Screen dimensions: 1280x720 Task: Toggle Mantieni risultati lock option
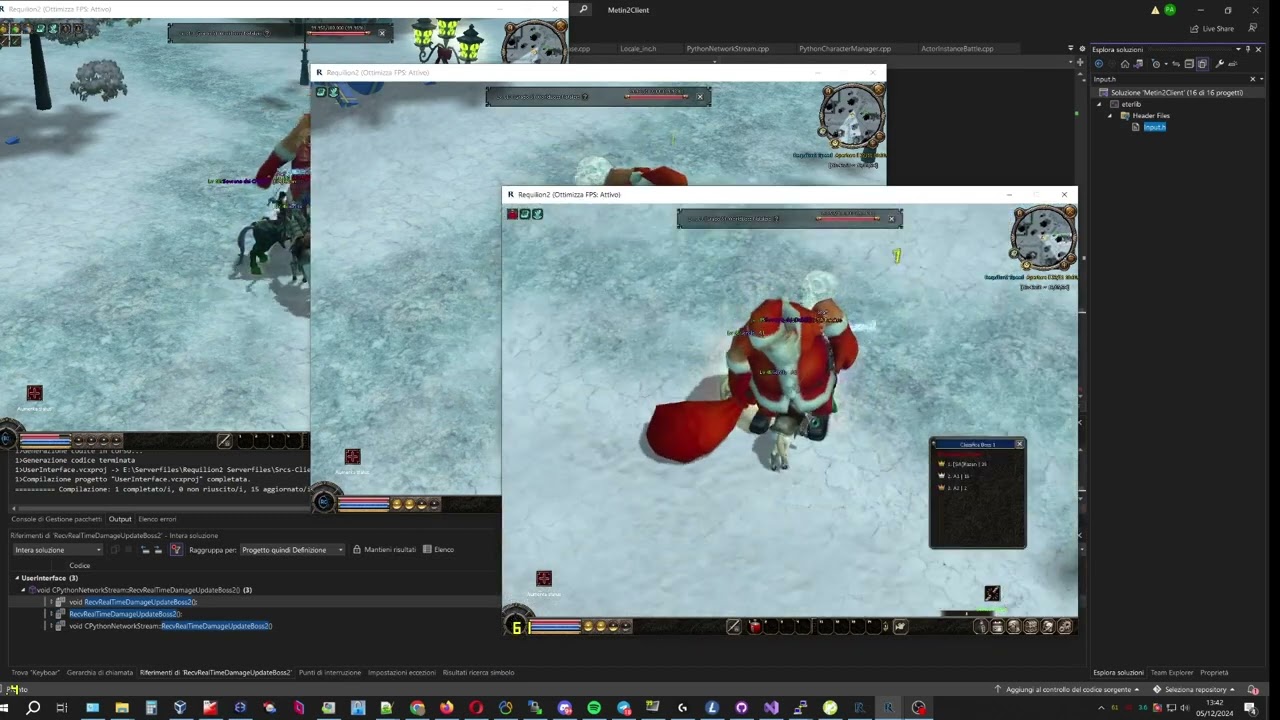384,550
